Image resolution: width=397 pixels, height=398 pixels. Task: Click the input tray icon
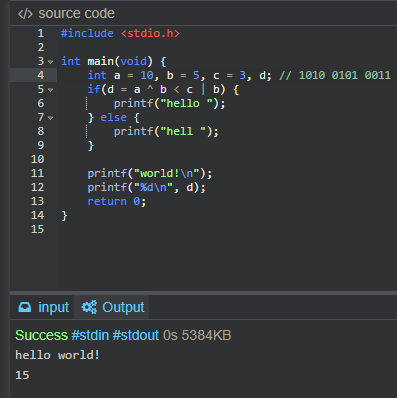pos(24,307)
